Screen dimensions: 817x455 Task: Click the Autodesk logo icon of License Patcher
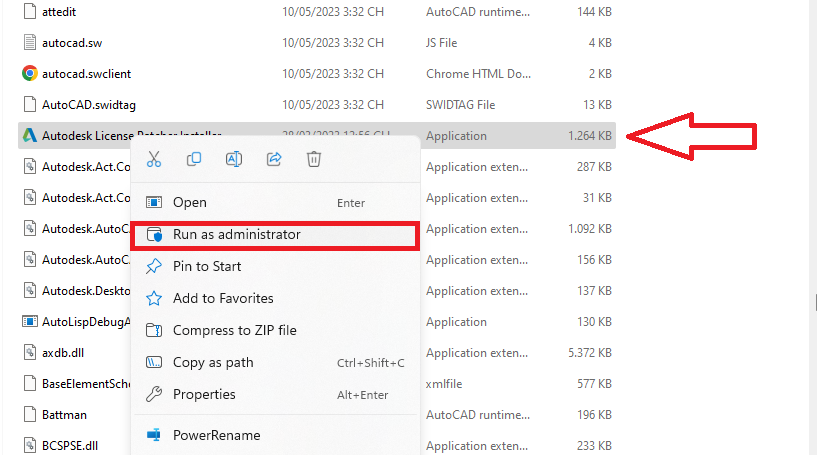pos(30,136)
